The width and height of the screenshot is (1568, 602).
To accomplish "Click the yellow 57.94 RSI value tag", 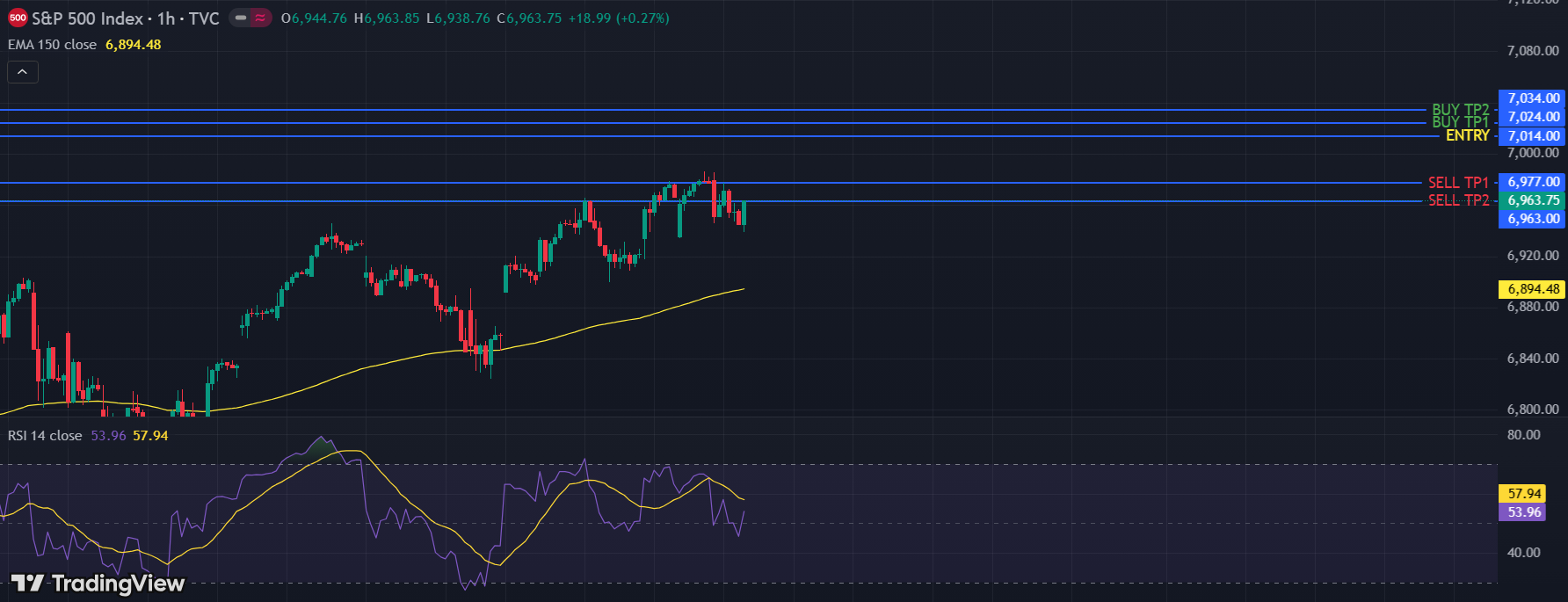I will tap(1524, 494).
